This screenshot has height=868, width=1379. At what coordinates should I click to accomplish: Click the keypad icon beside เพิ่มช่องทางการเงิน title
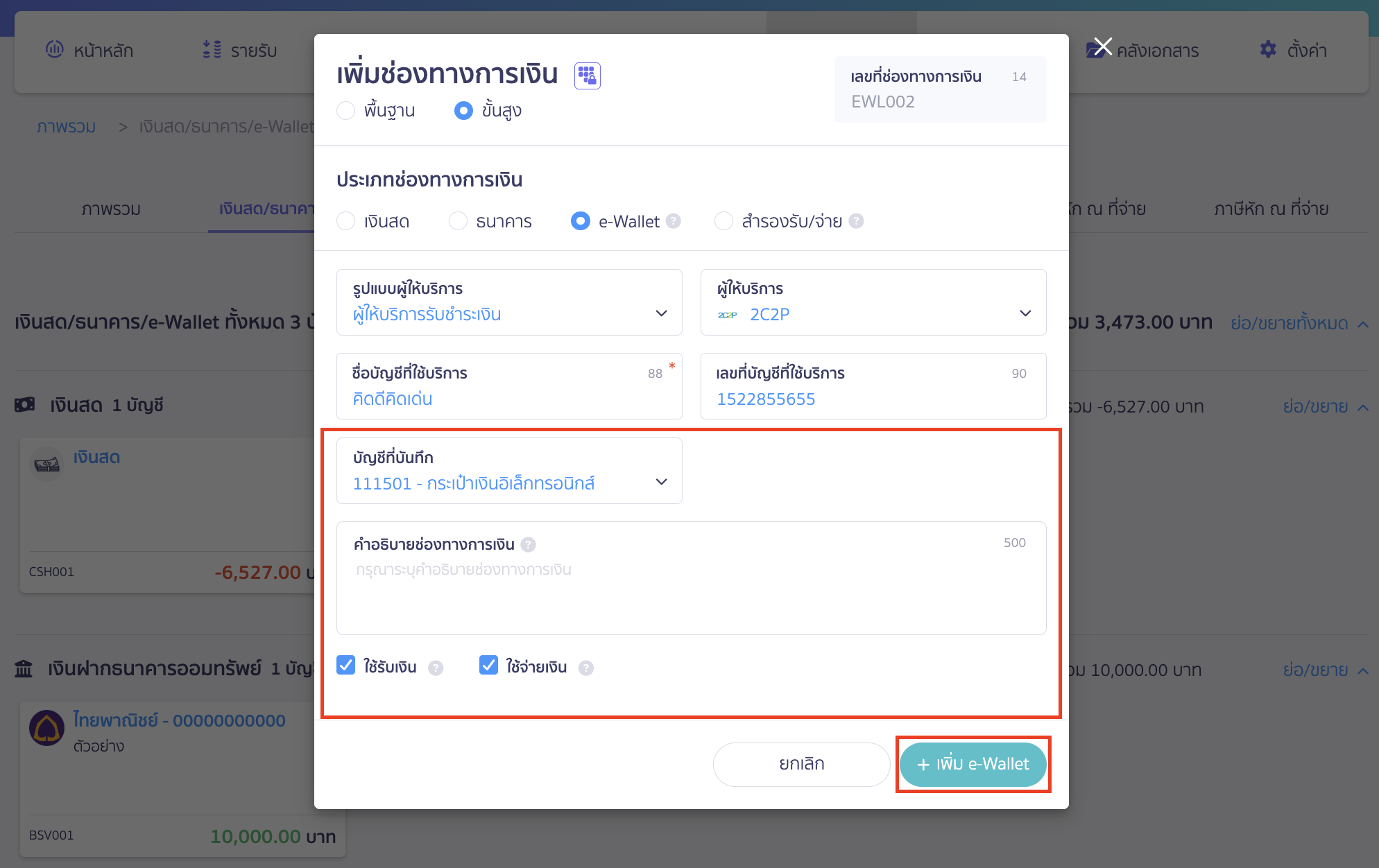click(587, 74)
